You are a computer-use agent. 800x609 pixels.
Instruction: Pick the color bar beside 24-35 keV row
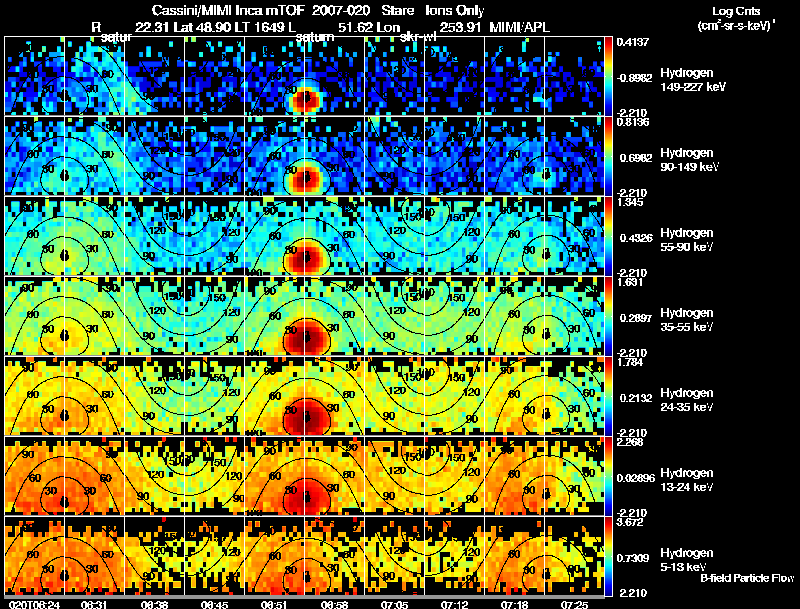[608, 396]
